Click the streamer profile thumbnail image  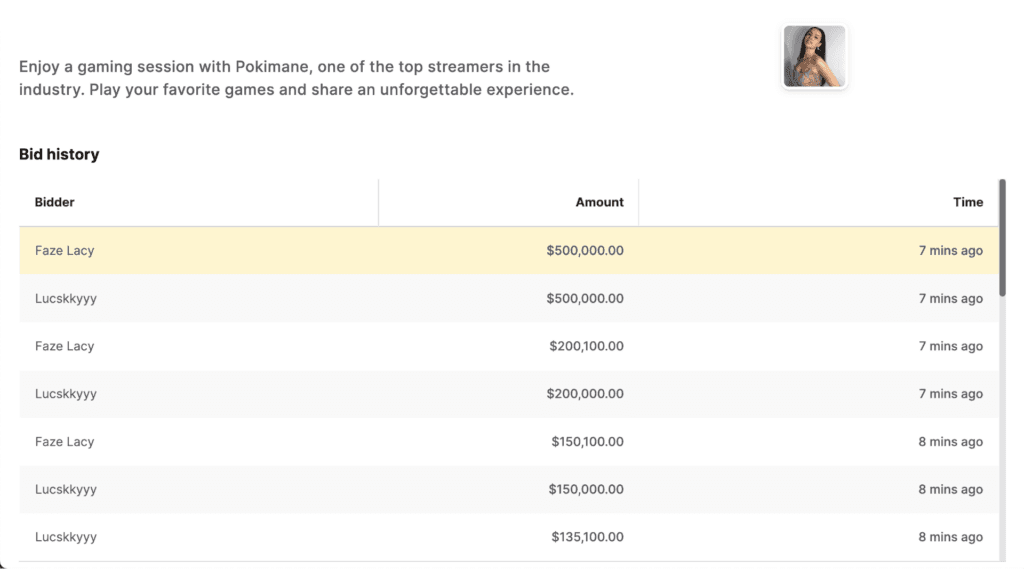pyautogui.click(x=814, y=57)
